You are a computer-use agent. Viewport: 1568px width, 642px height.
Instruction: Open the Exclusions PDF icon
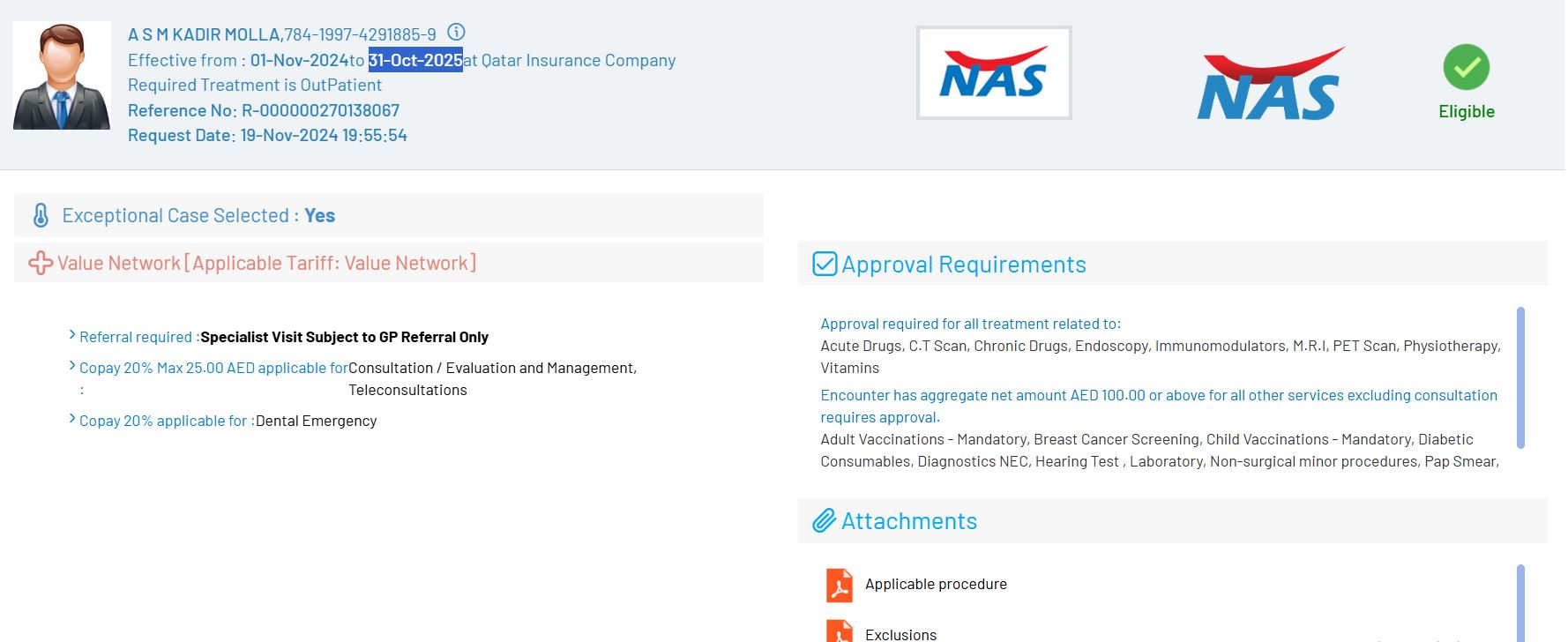[x=840, y=631]
